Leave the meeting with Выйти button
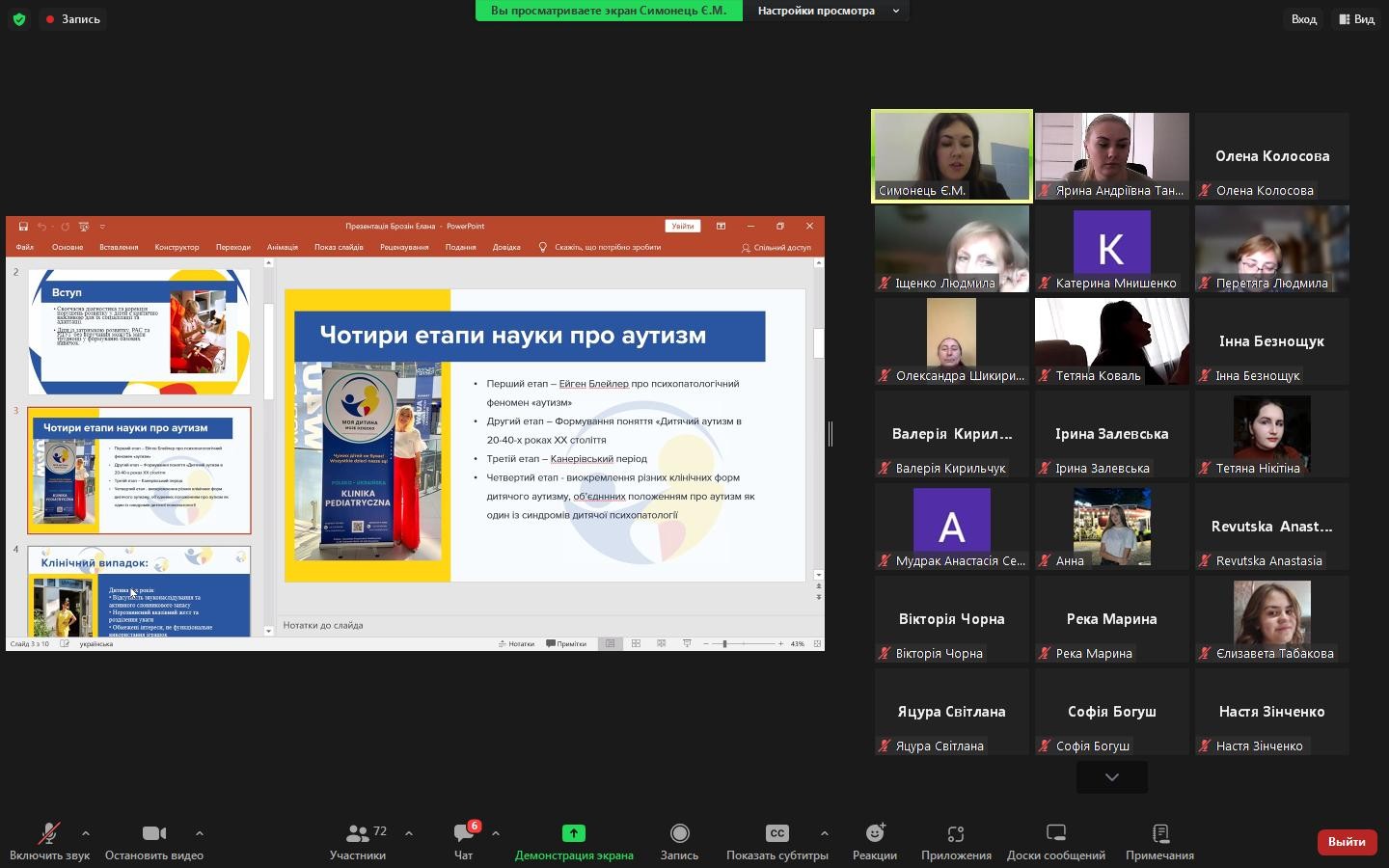The width and height of the screenshot is (1389, 868). (1347, 842)
